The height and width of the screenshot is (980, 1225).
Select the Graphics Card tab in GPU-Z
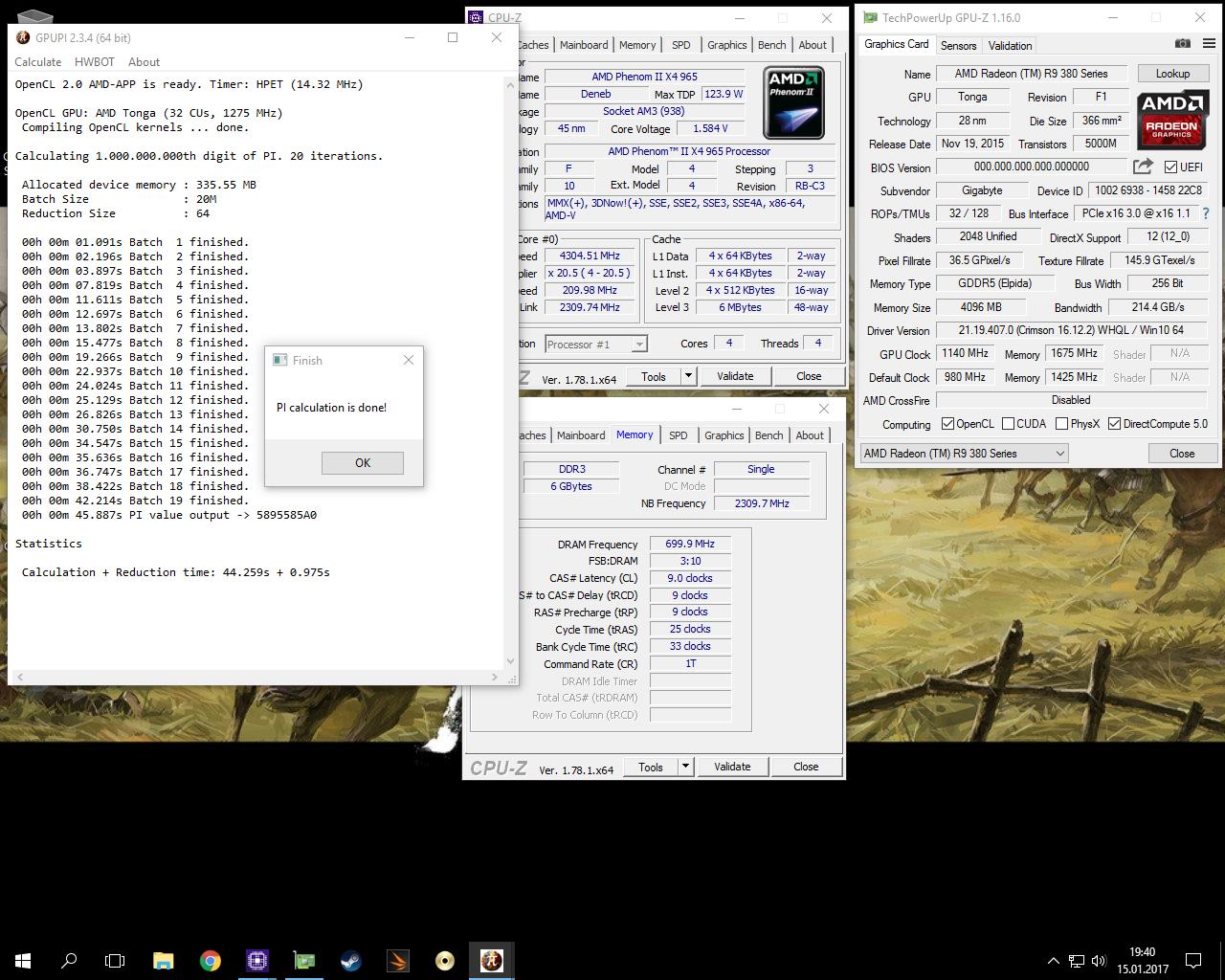[x=897, y=44]
